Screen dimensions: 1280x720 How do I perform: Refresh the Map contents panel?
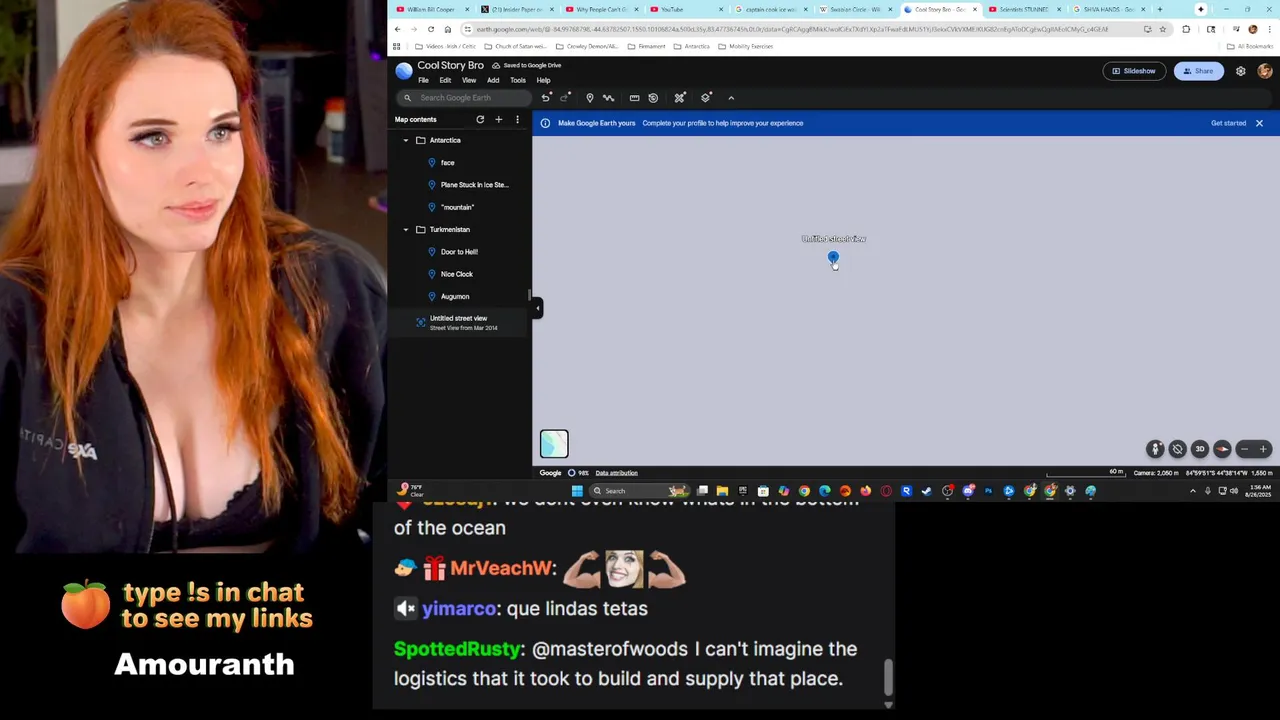tap(480, 119)
